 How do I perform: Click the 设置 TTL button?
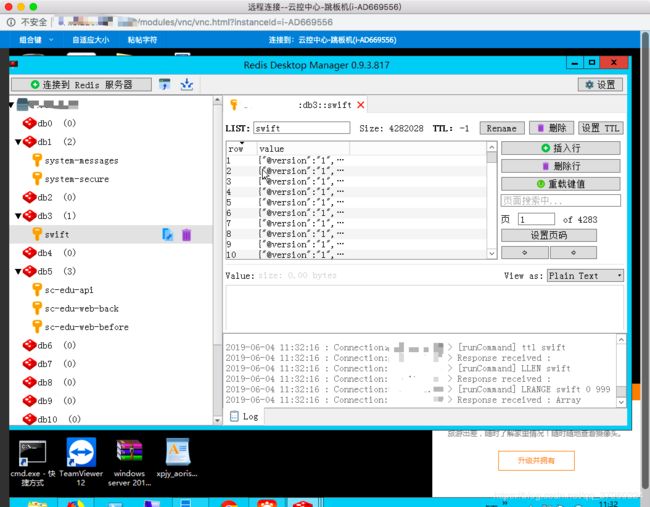[x=601, y=128]
